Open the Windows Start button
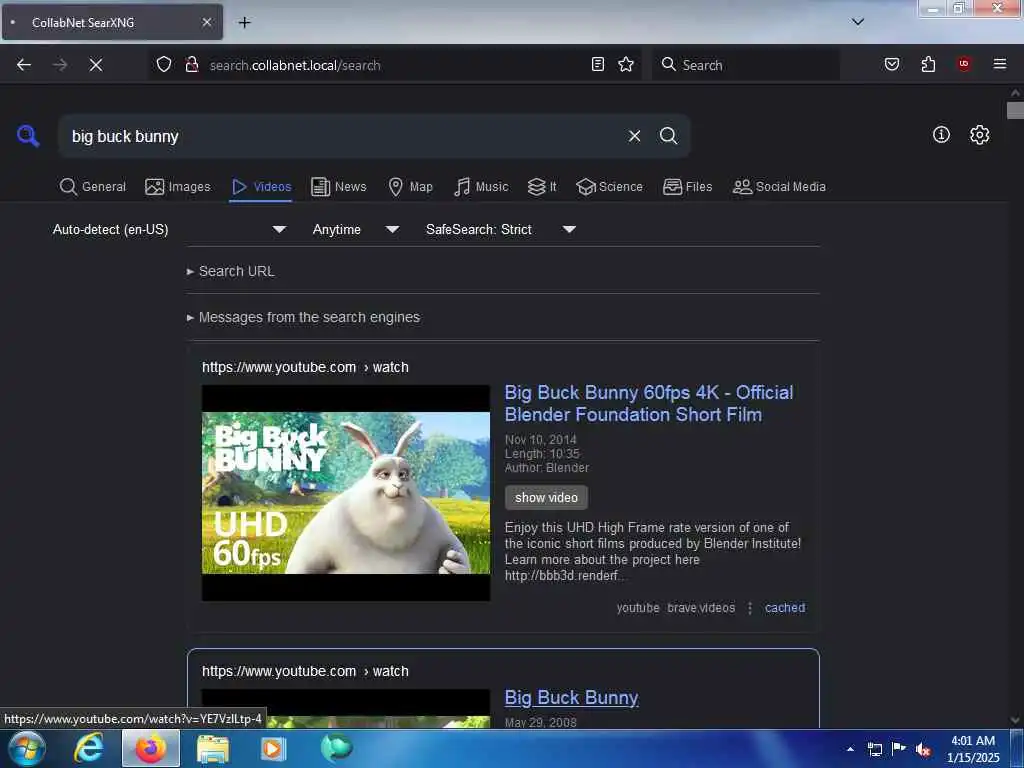Viewport: 1024px width, 768px height. click(27, 748)
